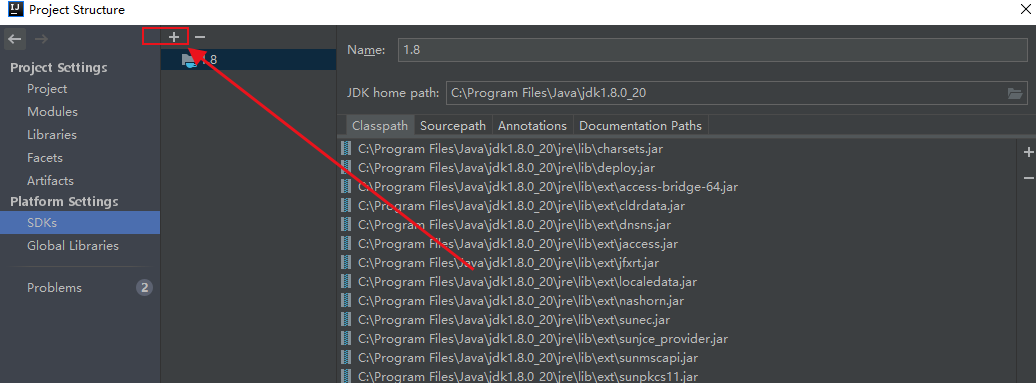Open Problems list
1036x383 pixels.
point(54,288)
